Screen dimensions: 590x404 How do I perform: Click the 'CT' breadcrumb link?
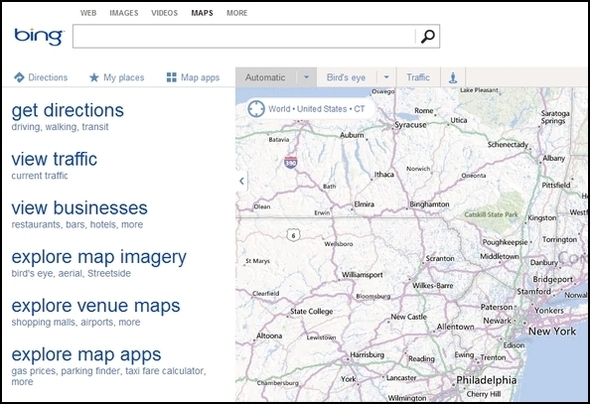click(359, 109)
